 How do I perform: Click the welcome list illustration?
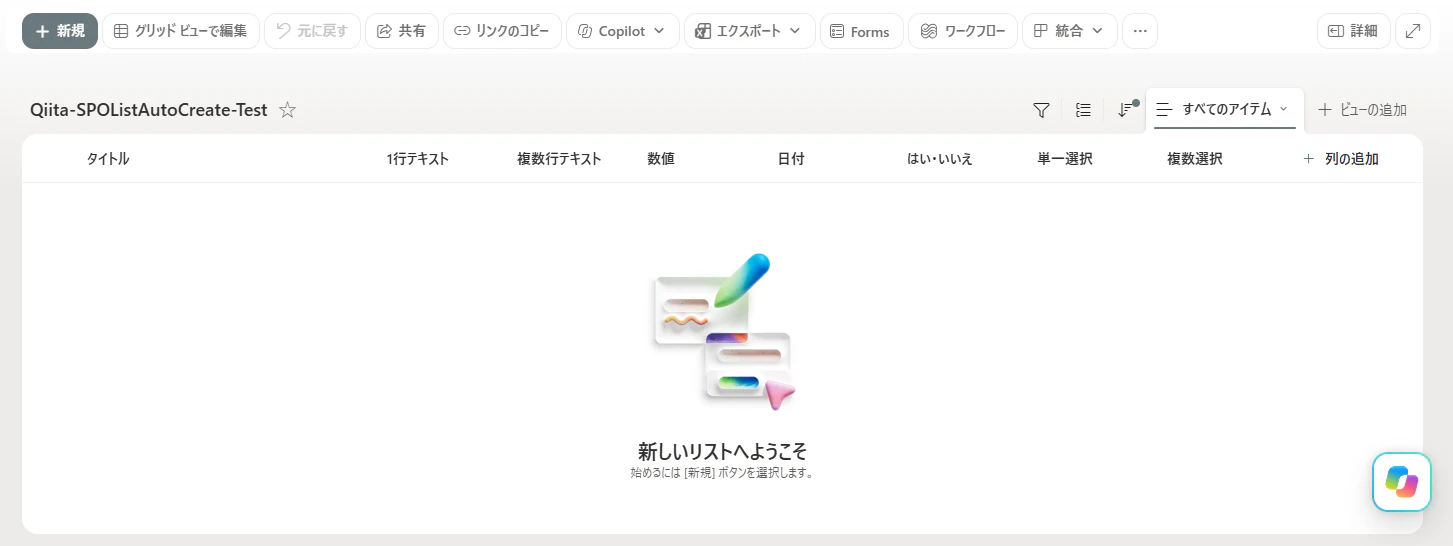click(722, 332)
